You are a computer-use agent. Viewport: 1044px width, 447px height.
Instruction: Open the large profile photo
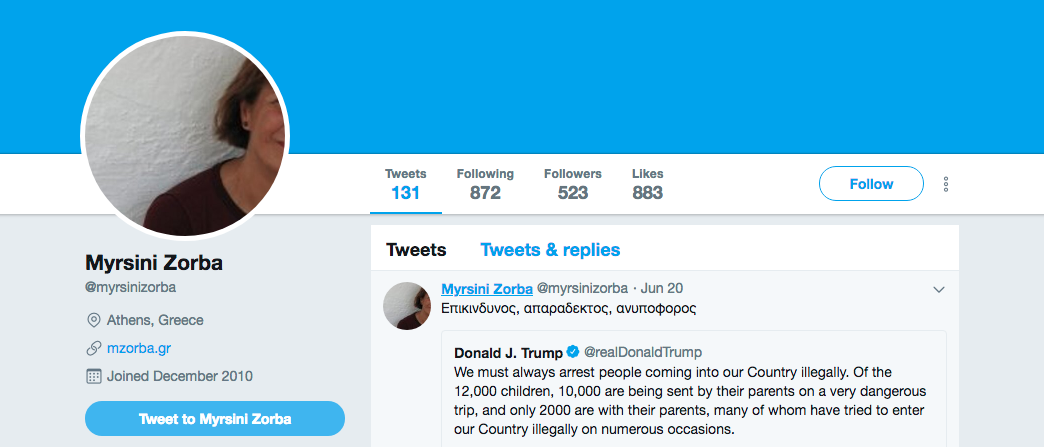(x=184, y=134)
